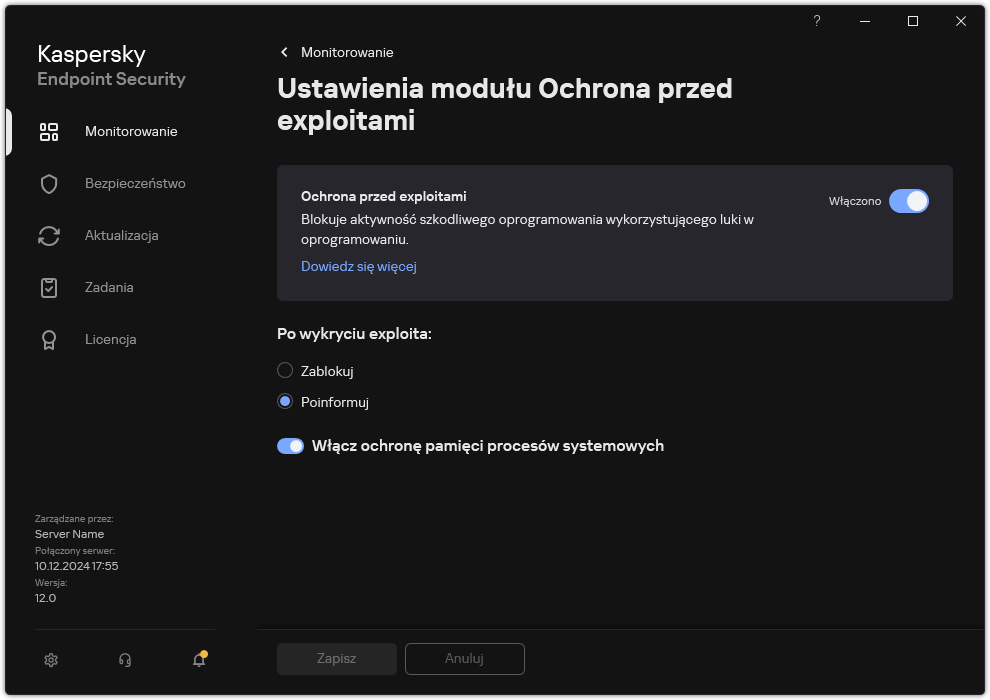Cancel changes using Anuluj

click(464, 658)
